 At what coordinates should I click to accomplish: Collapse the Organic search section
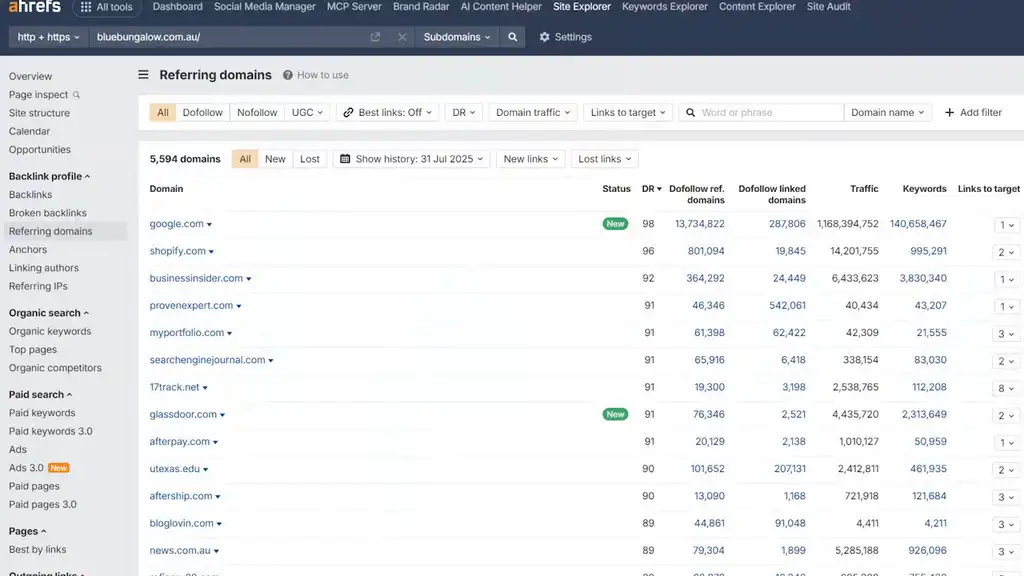(x=48, y=313)
